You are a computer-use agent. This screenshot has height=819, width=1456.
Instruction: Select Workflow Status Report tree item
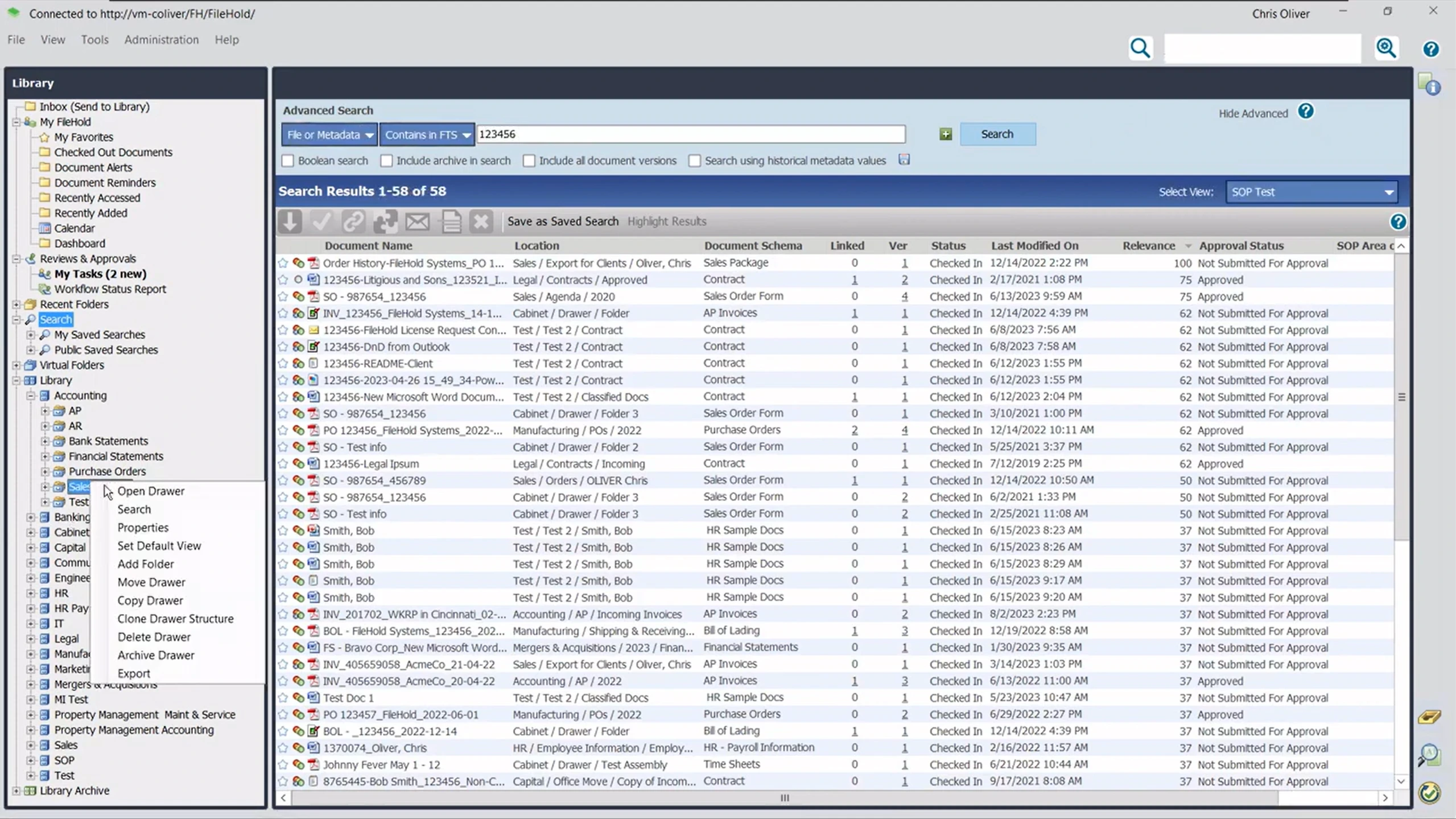pyautogui.click(x=110, y=289)
